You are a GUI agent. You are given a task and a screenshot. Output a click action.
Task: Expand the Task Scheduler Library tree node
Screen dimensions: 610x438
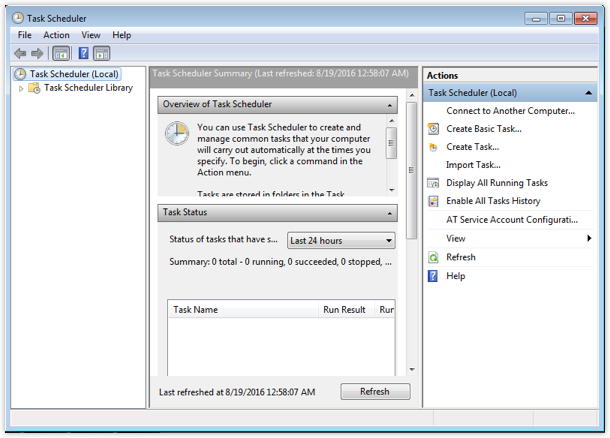21,88
